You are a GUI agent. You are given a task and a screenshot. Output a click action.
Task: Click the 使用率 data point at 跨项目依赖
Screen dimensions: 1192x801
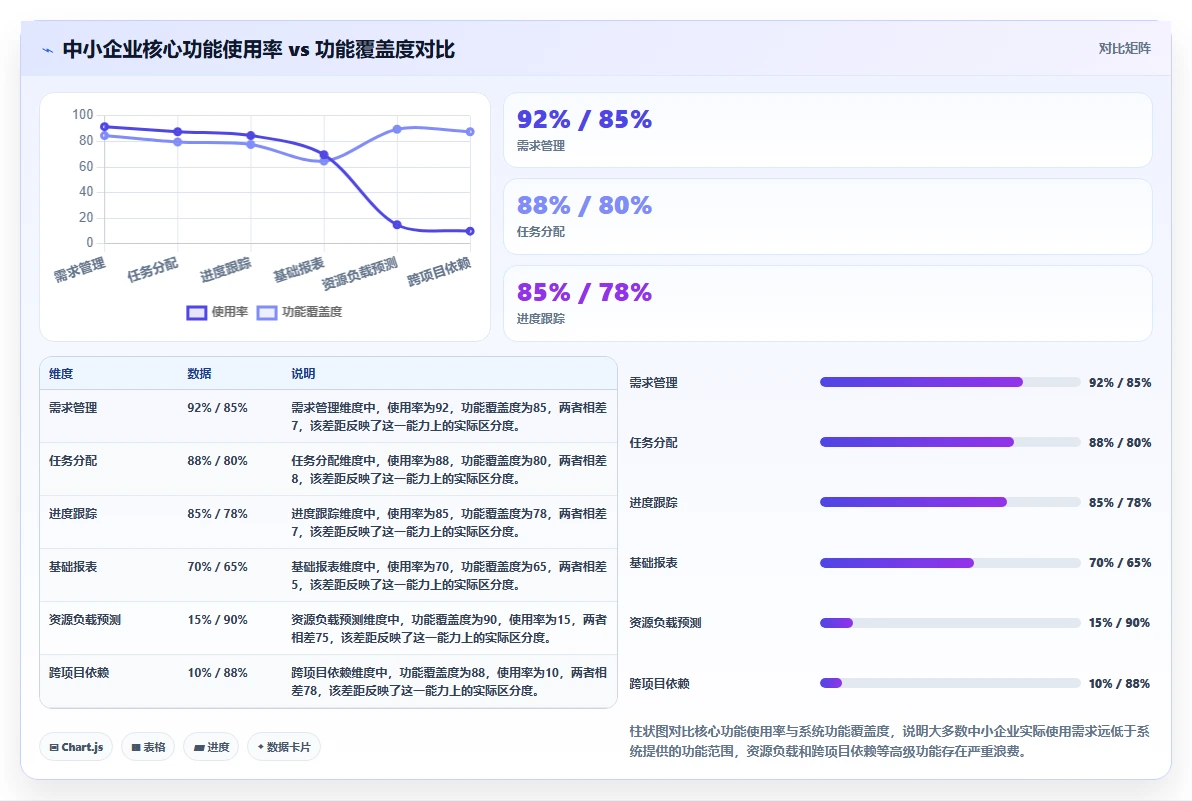tap(470, 231)
